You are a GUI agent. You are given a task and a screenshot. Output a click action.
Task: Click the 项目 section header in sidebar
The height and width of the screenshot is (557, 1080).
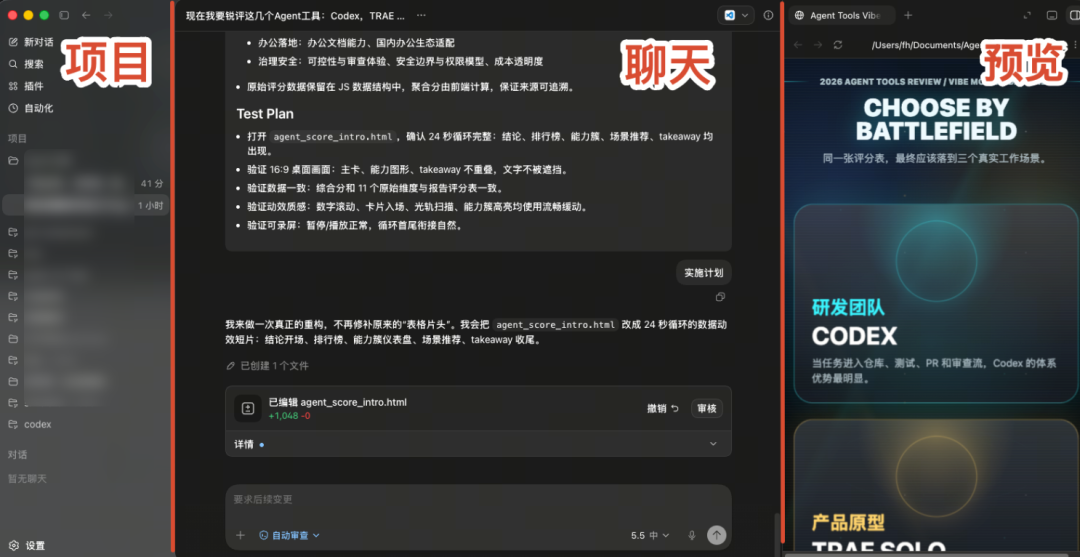(x=18, y=138)
